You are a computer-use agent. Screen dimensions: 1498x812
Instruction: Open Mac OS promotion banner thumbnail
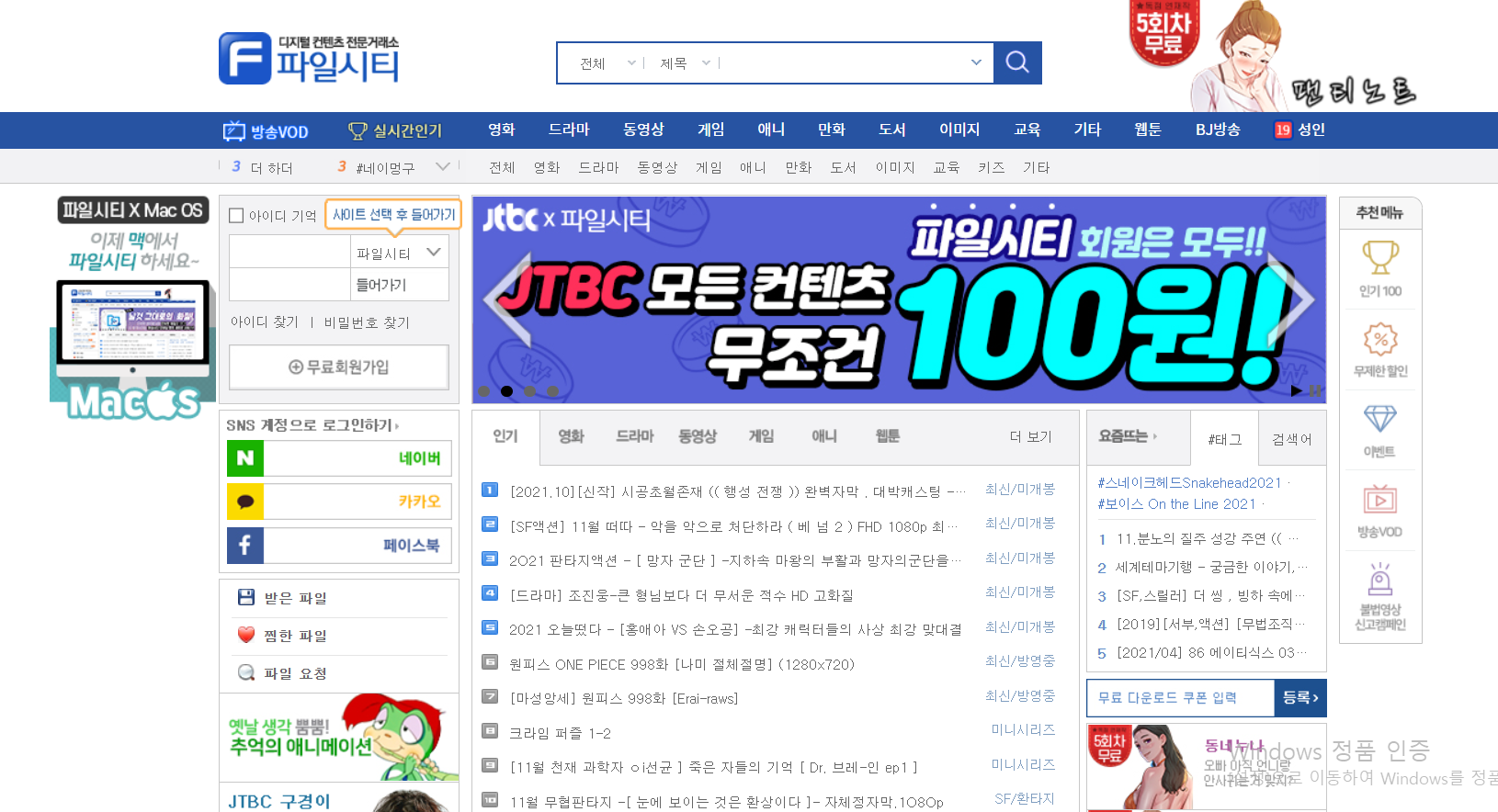[133, 307]
